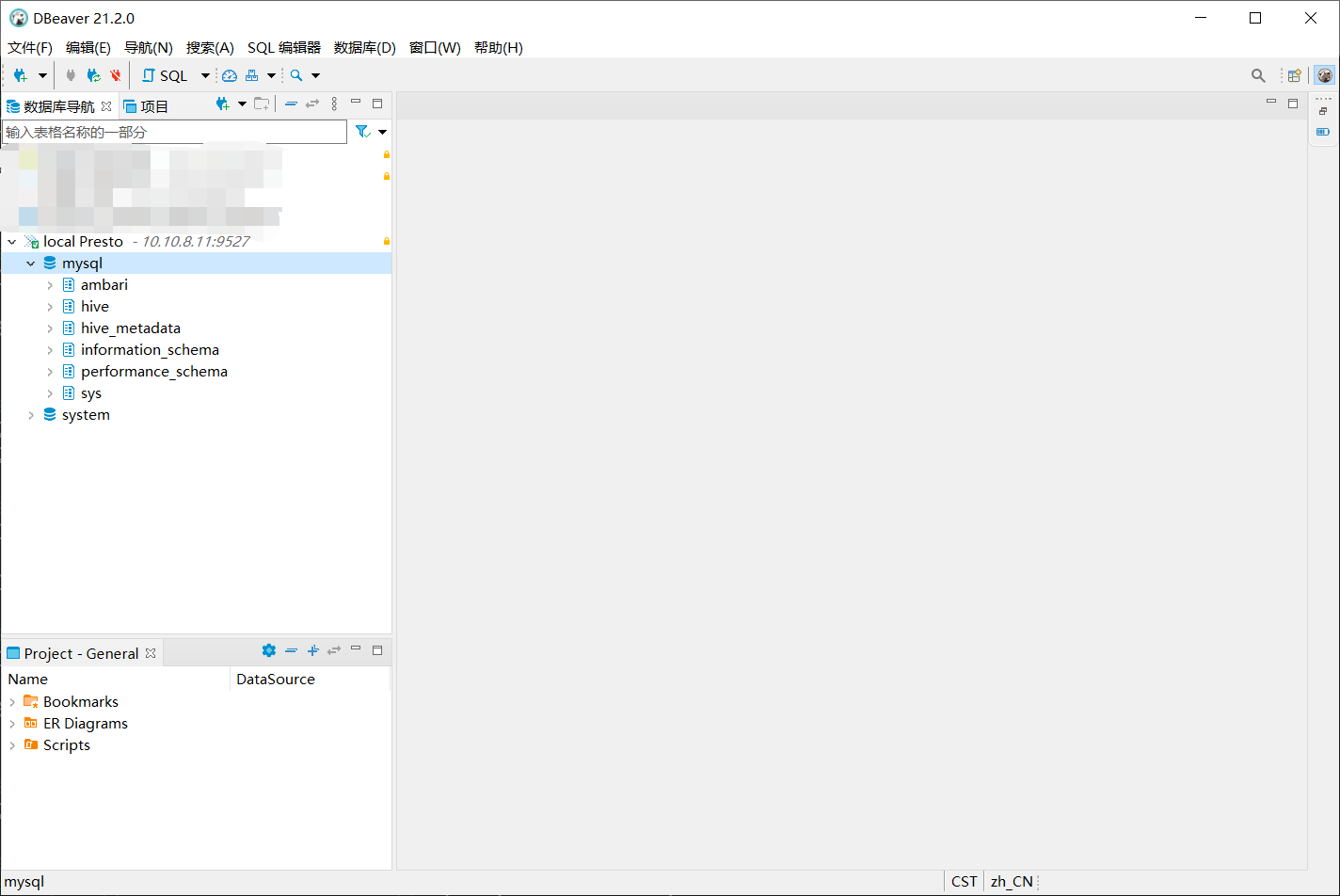The height and width of the screenshot is (896, 1340).
Task: Open the dropdown arrow next to SQL
Action: 205,75
